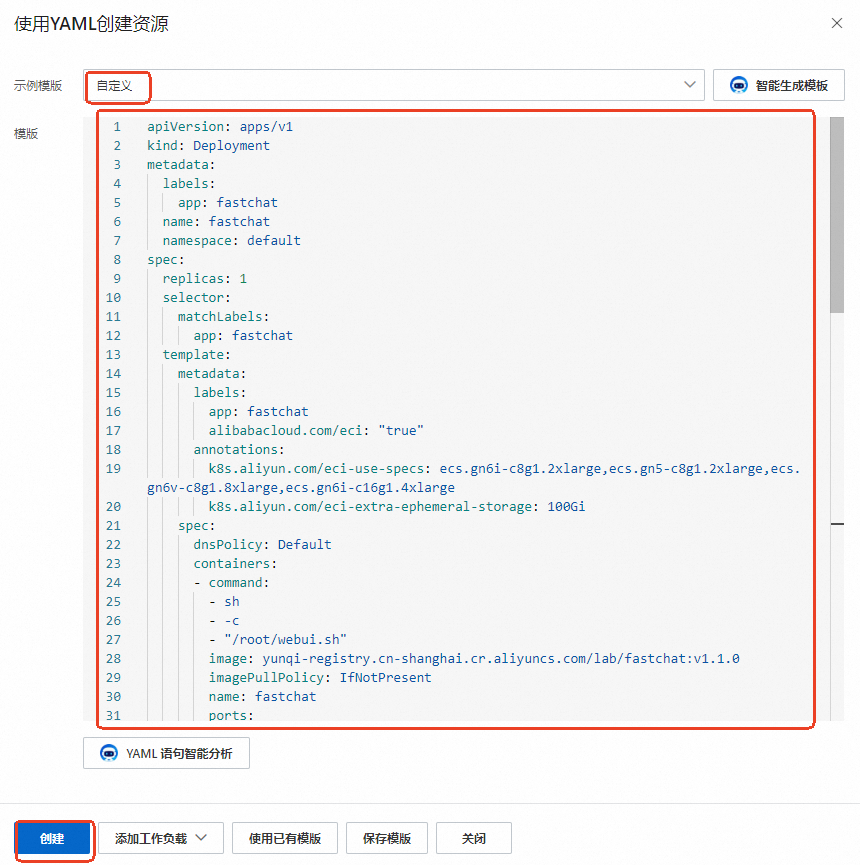Click line number 21 in editor gutter

113,526
